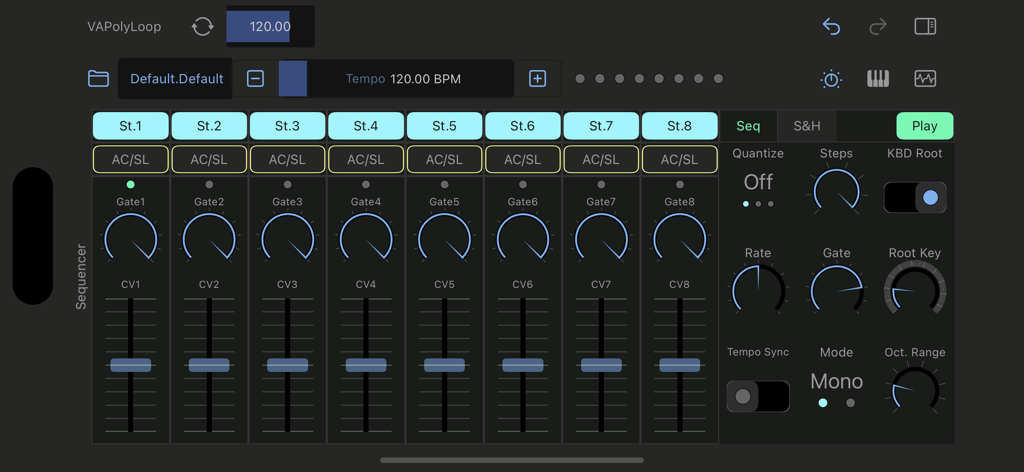This screenshot has height=472, width=1024.
Task: Change the Quantize Off setting
Action: [758, 182]
